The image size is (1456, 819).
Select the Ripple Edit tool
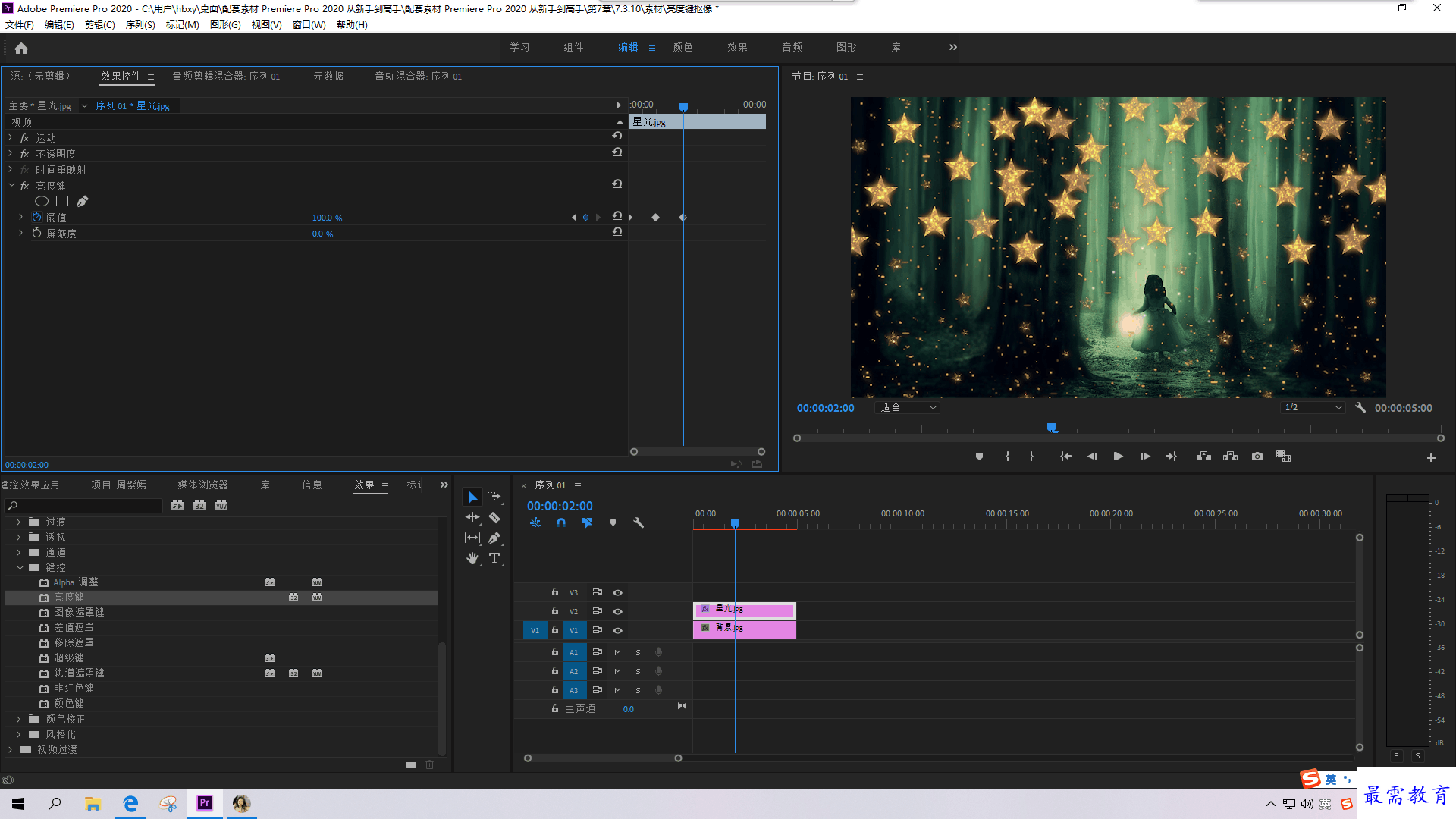(472, 518)
